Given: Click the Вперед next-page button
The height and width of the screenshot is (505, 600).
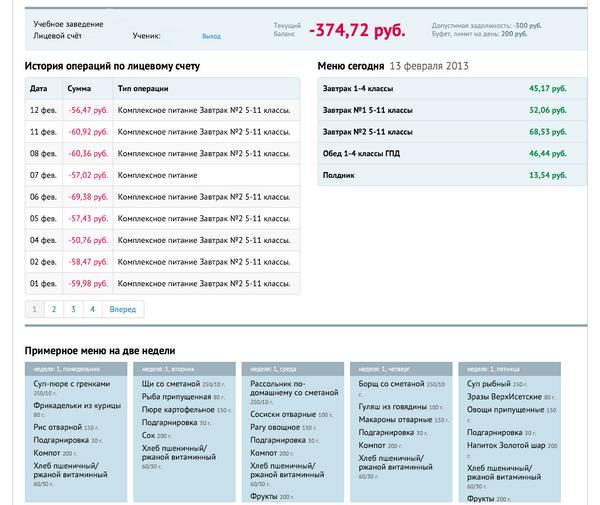Looking at the screenshot, I should click(123, 310).
